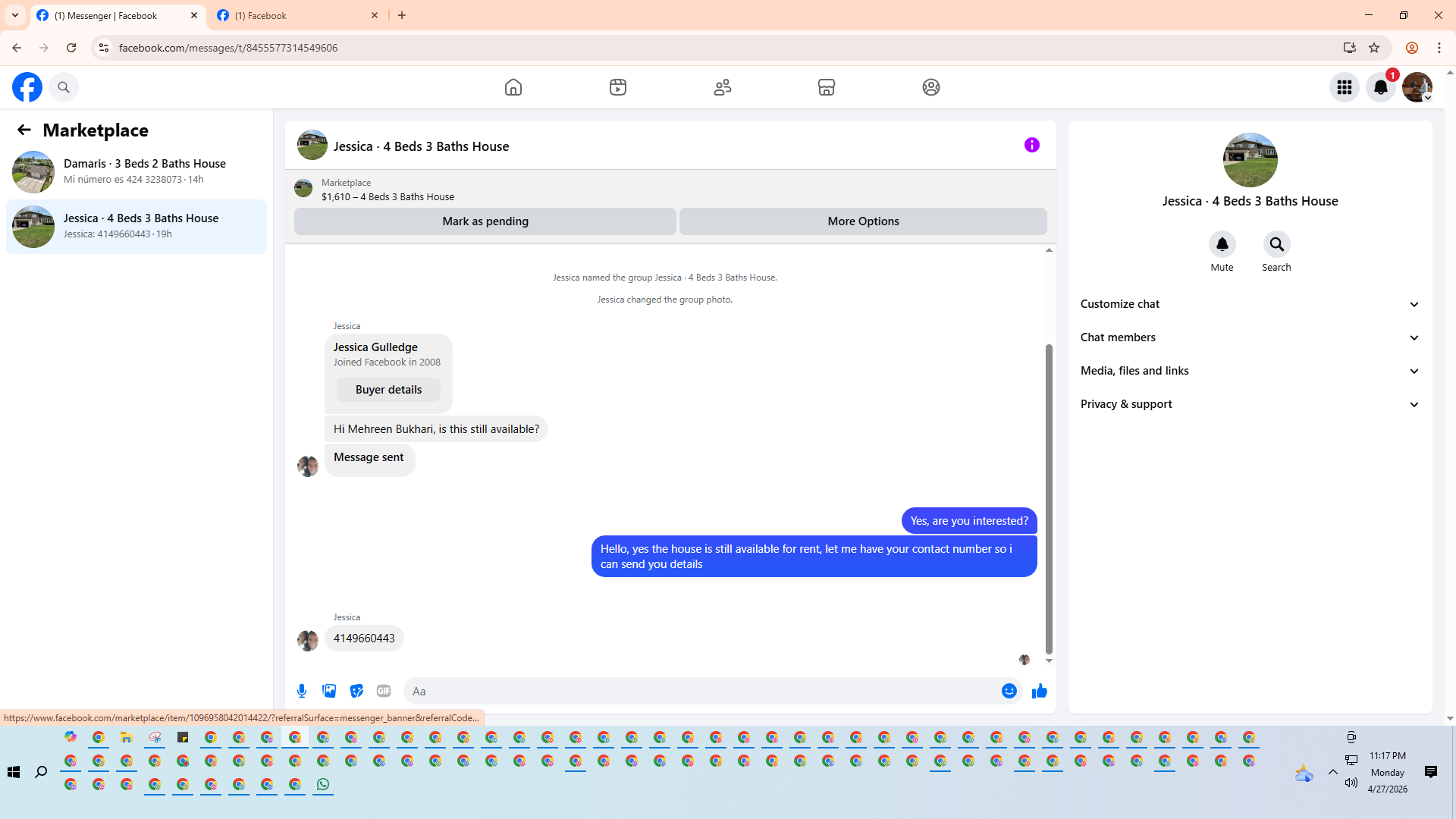Click the Chrome address bar URL

228,48
